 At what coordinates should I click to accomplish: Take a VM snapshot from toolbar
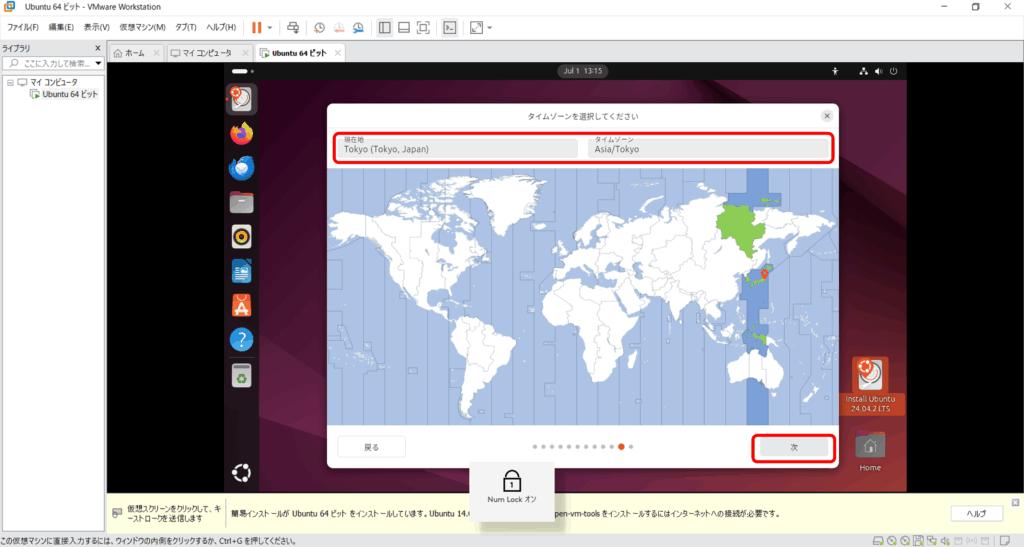click(319, 27)
